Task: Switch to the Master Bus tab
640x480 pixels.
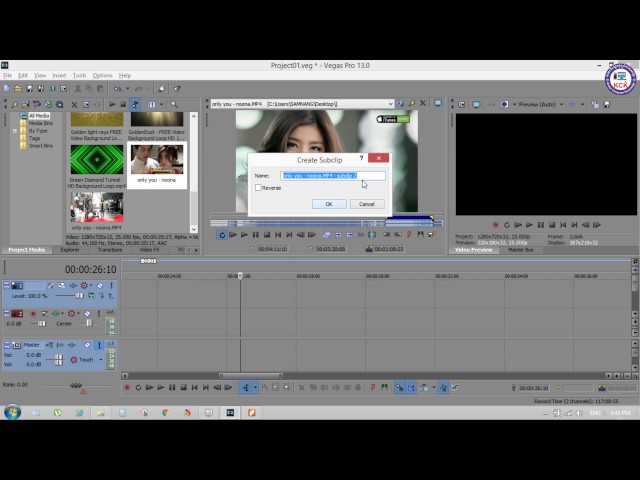Action: (x=521, y=250)
